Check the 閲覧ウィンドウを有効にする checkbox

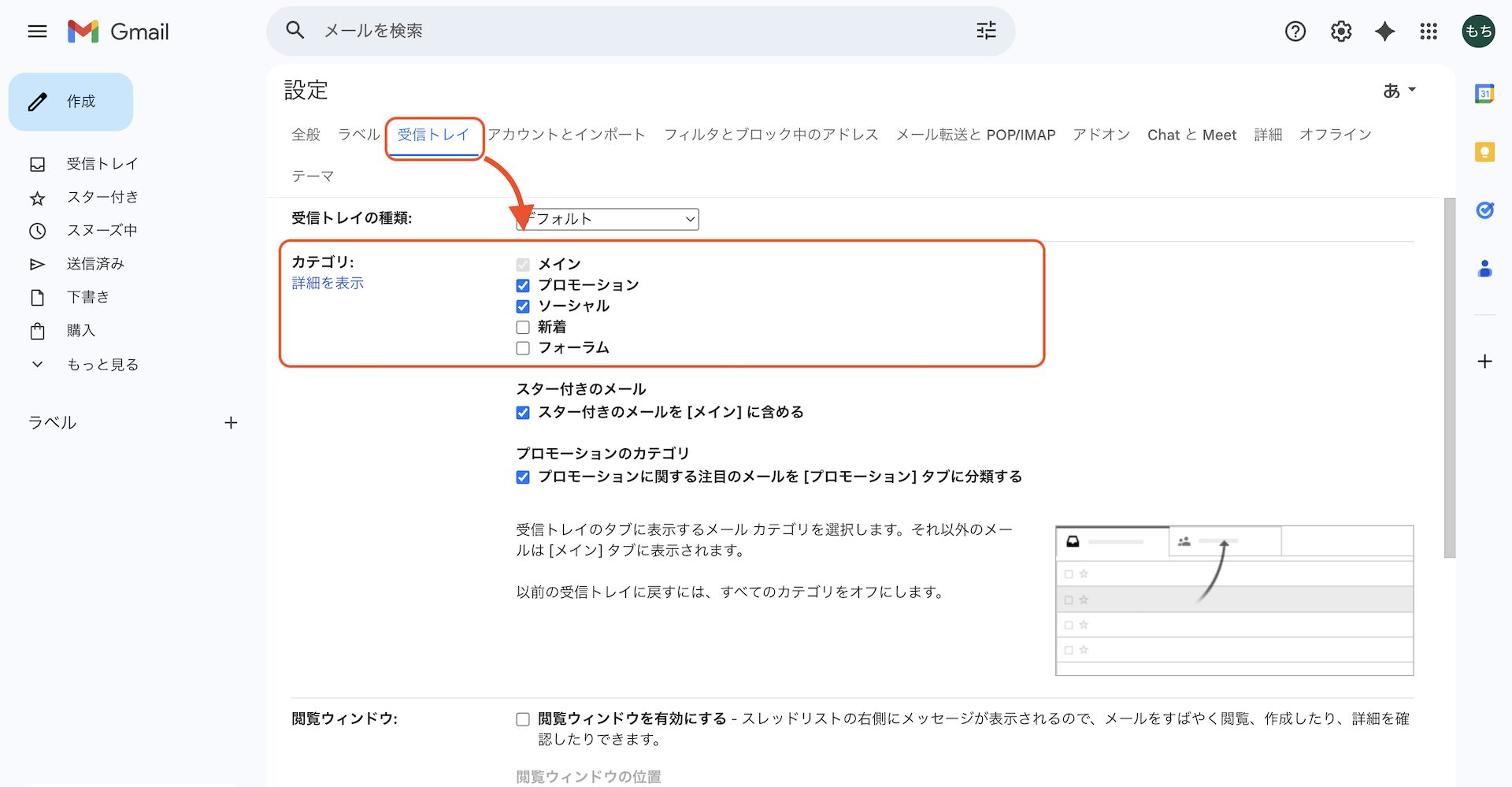[523, 719]
